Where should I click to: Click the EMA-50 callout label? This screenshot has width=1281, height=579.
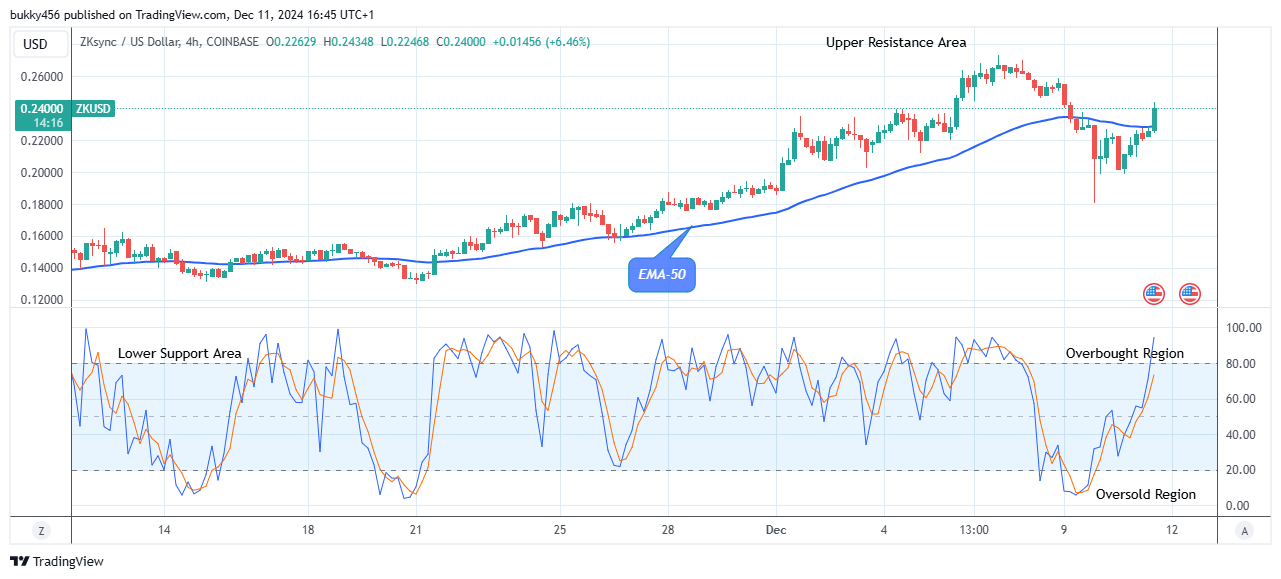tap(661, 274)
